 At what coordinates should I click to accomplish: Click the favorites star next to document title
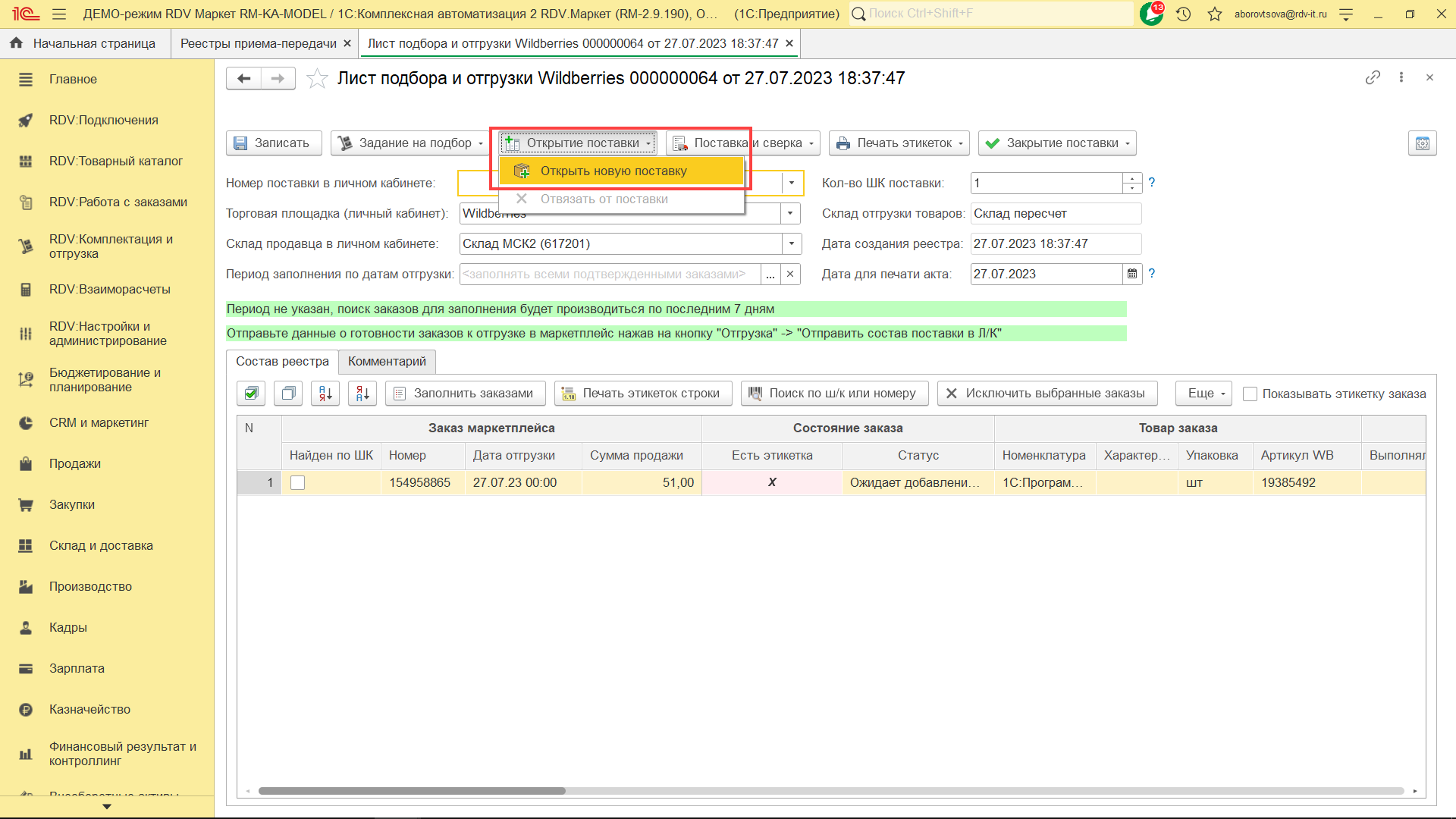coord(317,78)
